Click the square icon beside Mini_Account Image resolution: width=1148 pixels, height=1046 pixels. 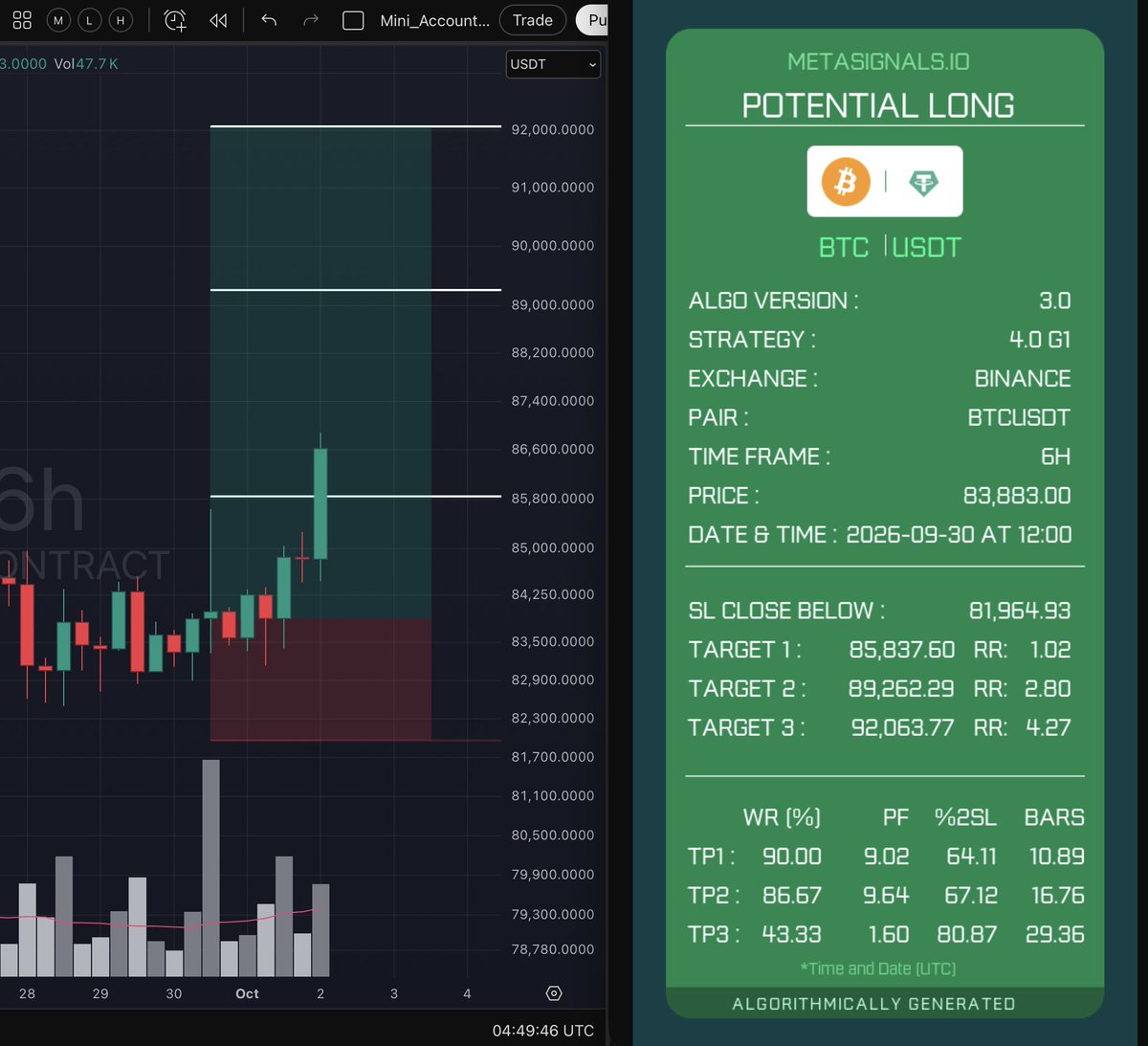point(353,20)
